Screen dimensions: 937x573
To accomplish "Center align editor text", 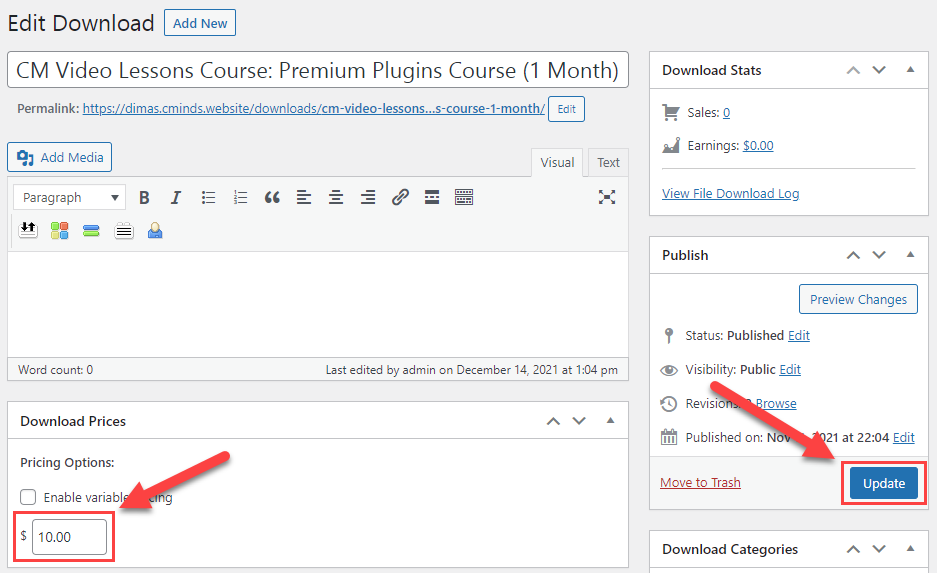I will 336,197.
